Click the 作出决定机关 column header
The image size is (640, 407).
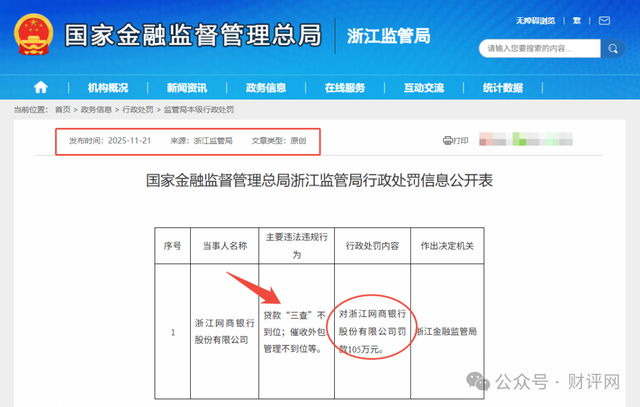coord(447,246)
